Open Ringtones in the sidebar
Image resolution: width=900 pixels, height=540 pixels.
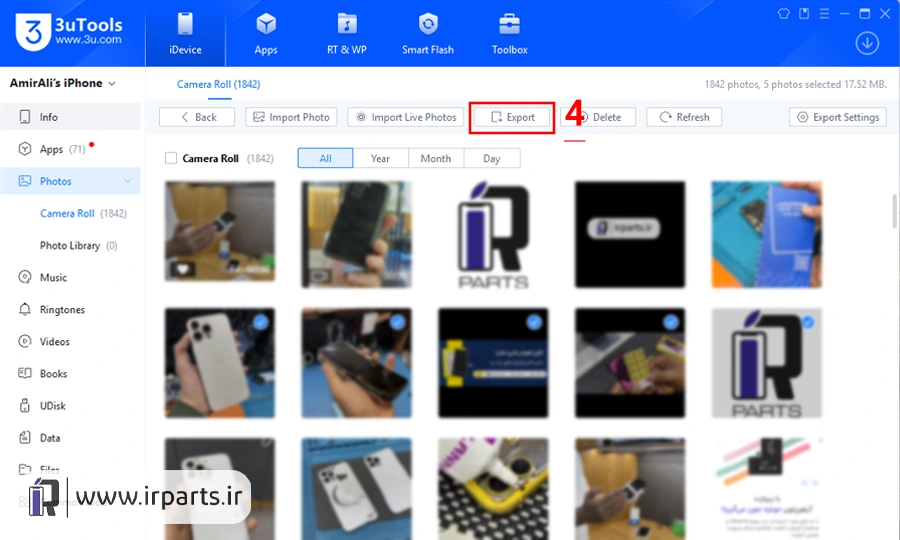[70, 309]
